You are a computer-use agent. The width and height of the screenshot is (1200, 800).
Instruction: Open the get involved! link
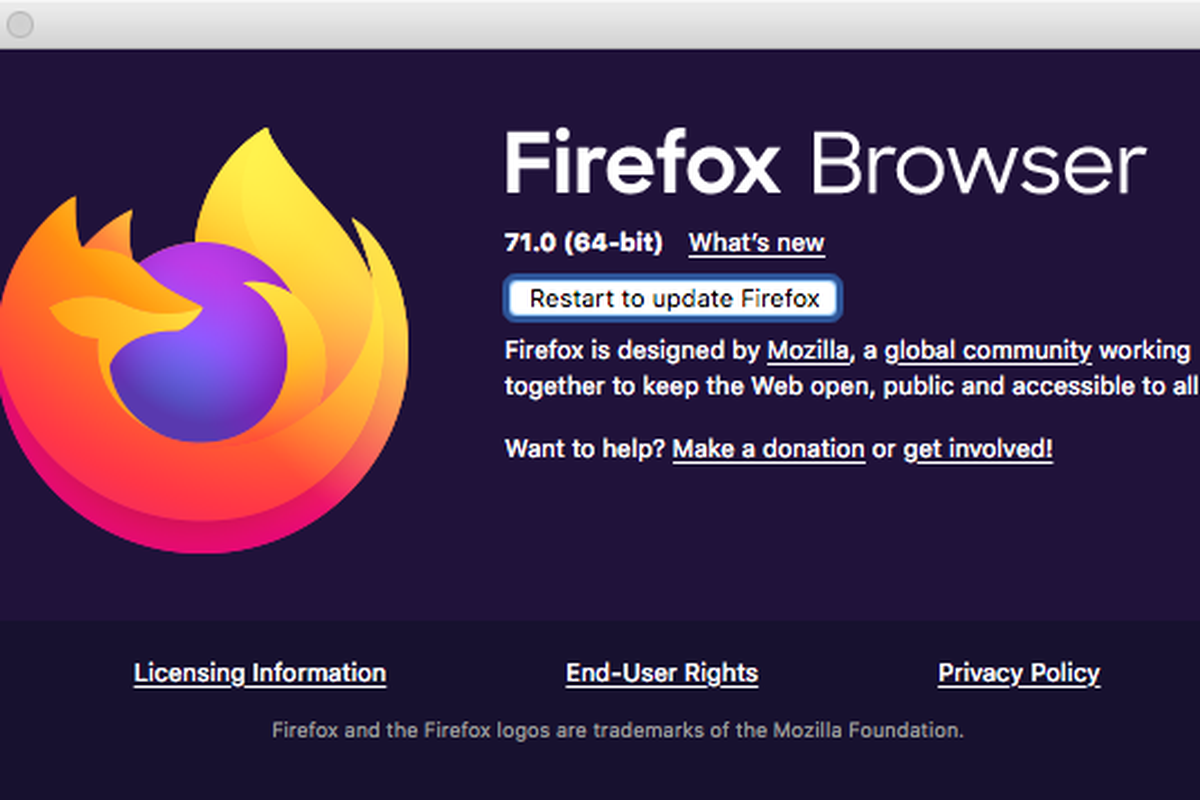978,449
